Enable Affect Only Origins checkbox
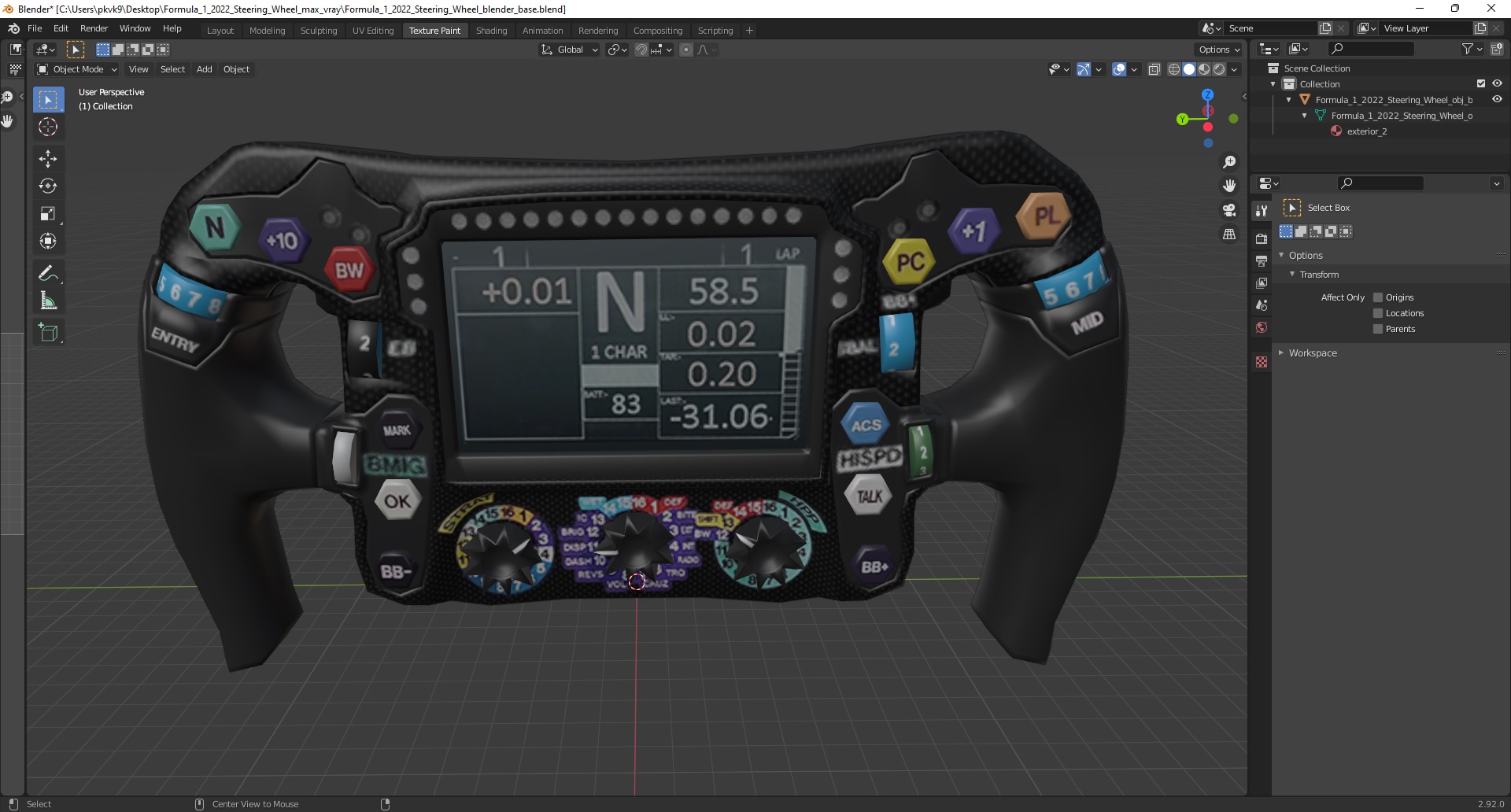The height and width of the screenshot is (812, 1511). [x=1377, y=297]
